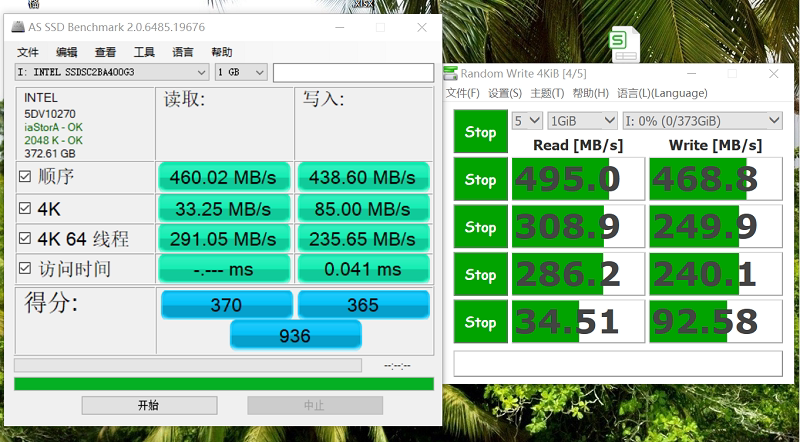Open the INTEL SSDSC2BA400G3 drive dropdown
This screenshot has width=800, height=442.
112,72
